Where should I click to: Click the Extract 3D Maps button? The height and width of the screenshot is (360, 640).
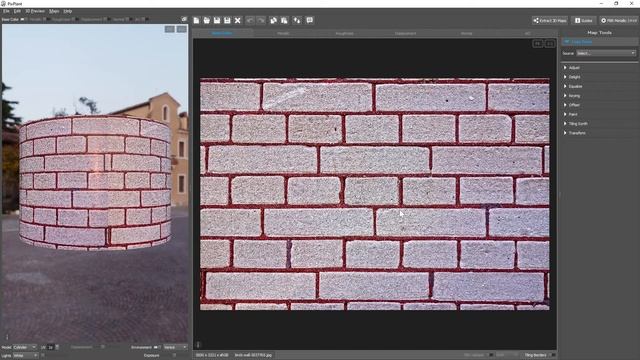pyautogui.click(x=550, y=20)
